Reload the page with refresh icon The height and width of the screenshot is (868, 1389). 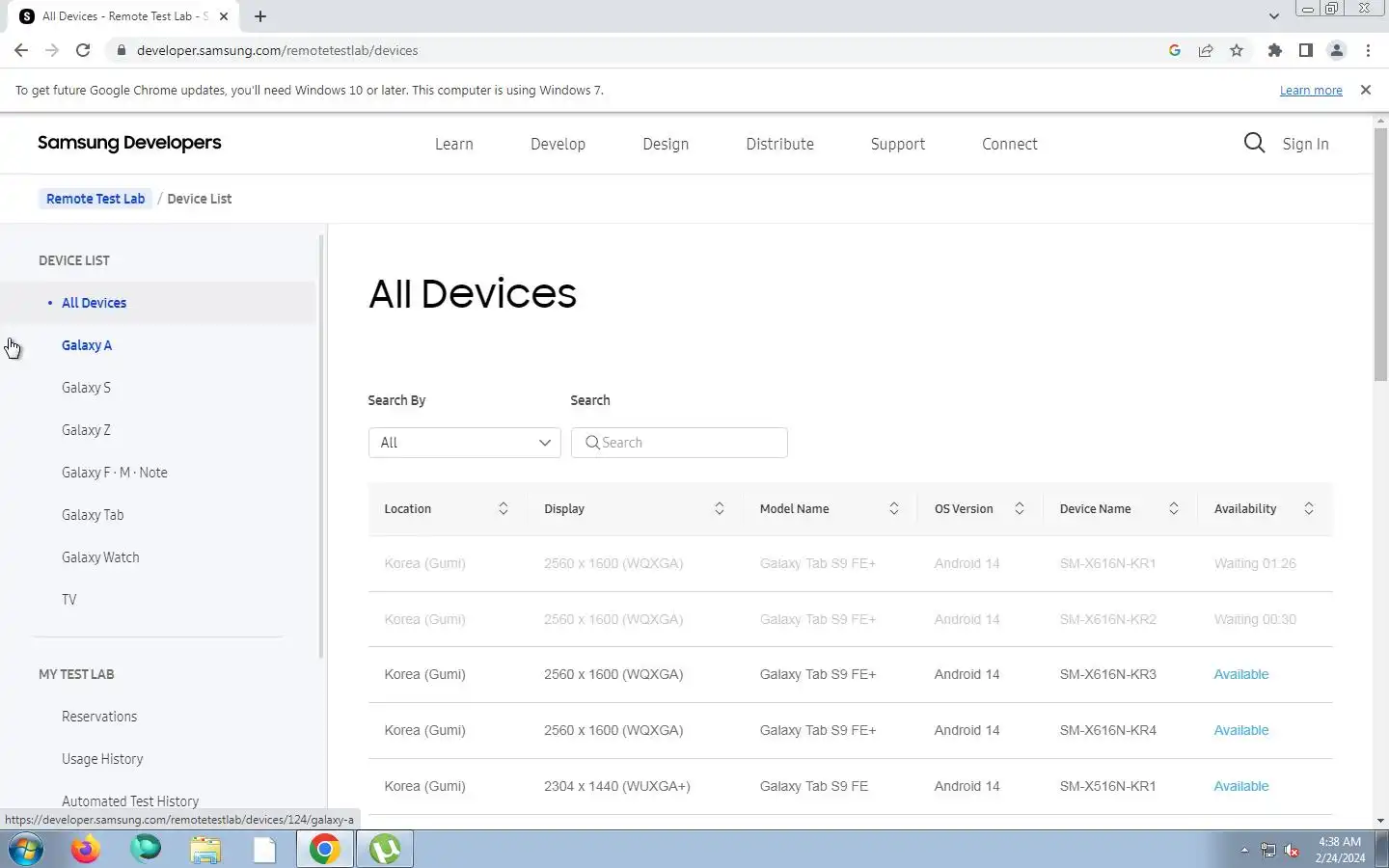83,50
